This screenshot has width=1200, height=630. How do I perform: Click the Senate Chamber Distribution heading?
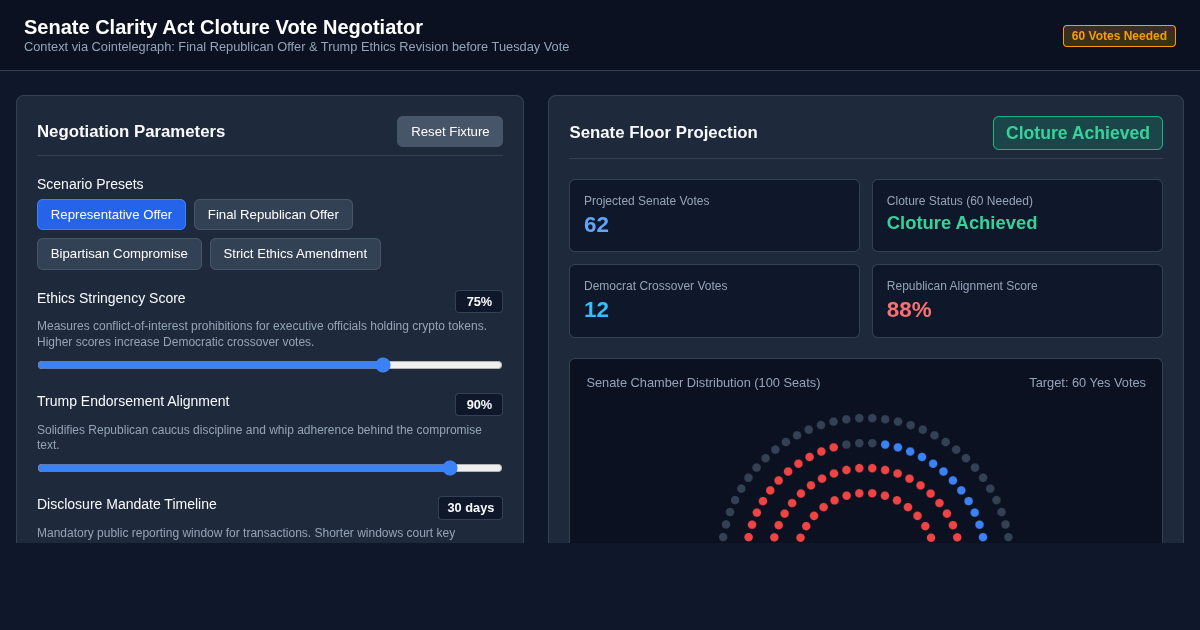point(703,383)
